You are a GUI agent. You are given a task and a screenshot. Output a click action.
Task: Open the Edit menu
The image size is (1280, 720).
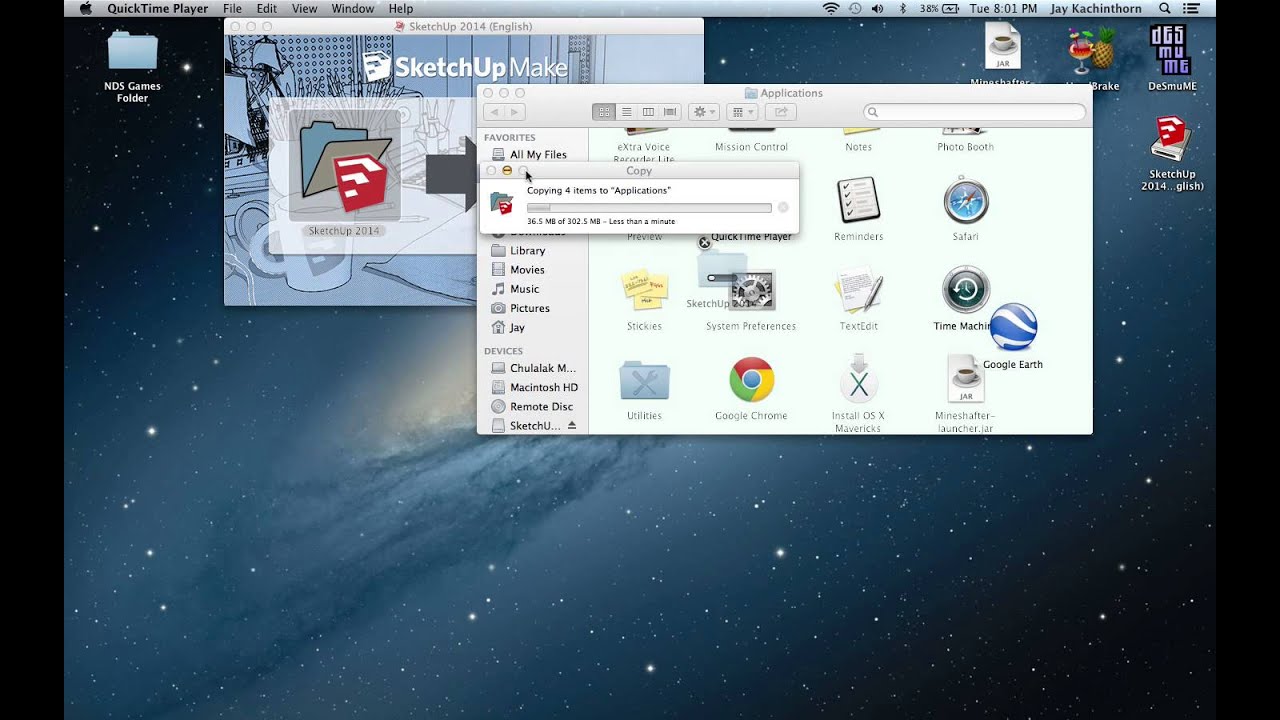pyautogui.click(x=266, y=8)
